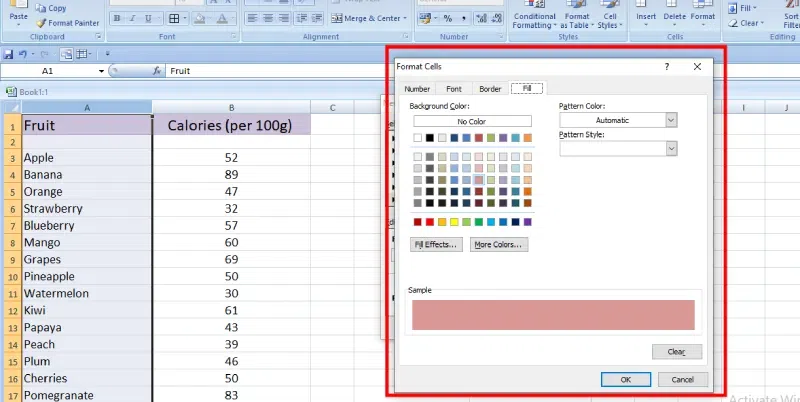
Task: Toggle Underline formatting in Font group
Action: 148,18
